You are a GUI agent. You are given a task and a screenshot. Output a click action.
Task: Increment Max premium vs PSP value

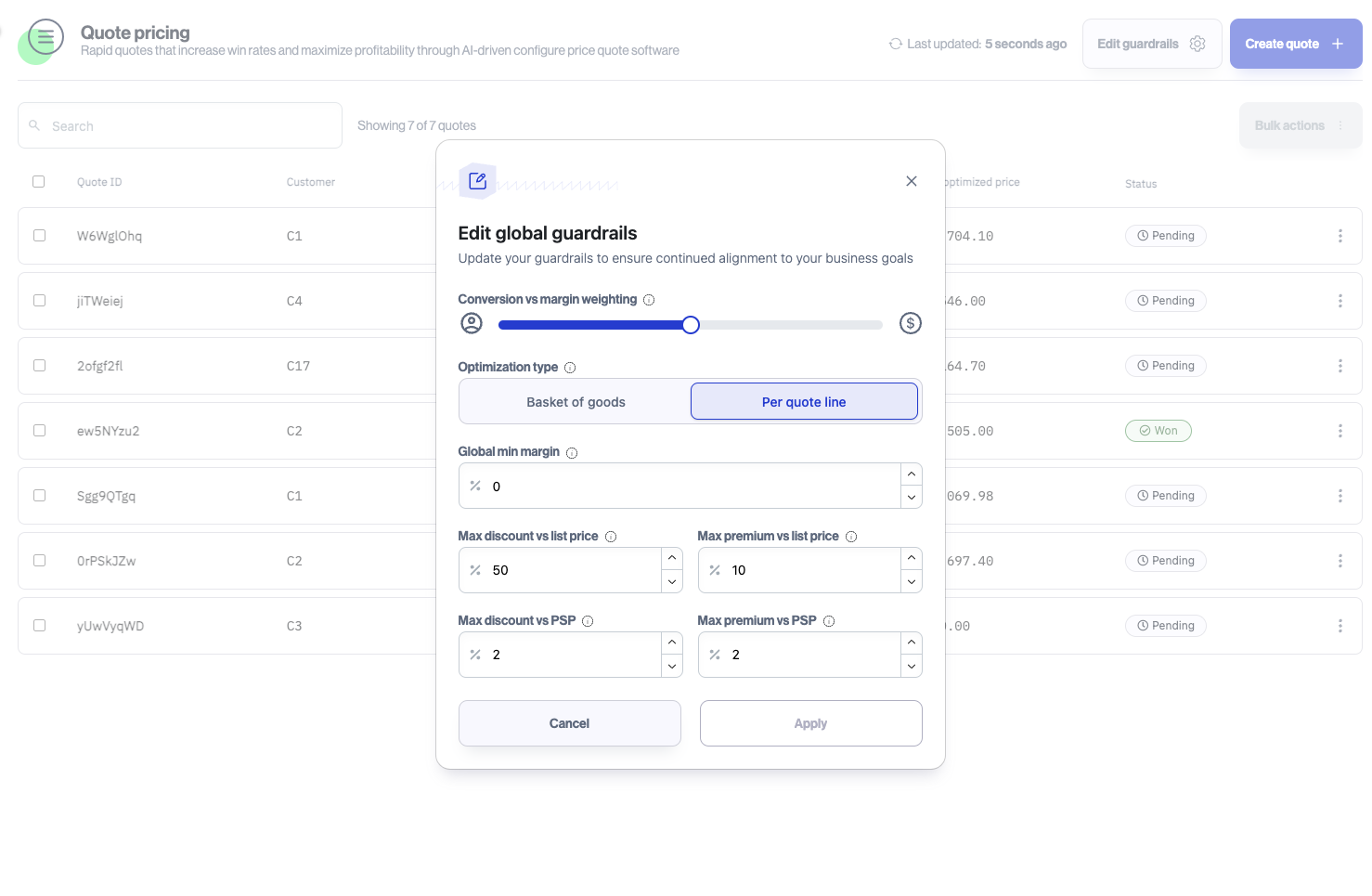(x=912, y=643)
